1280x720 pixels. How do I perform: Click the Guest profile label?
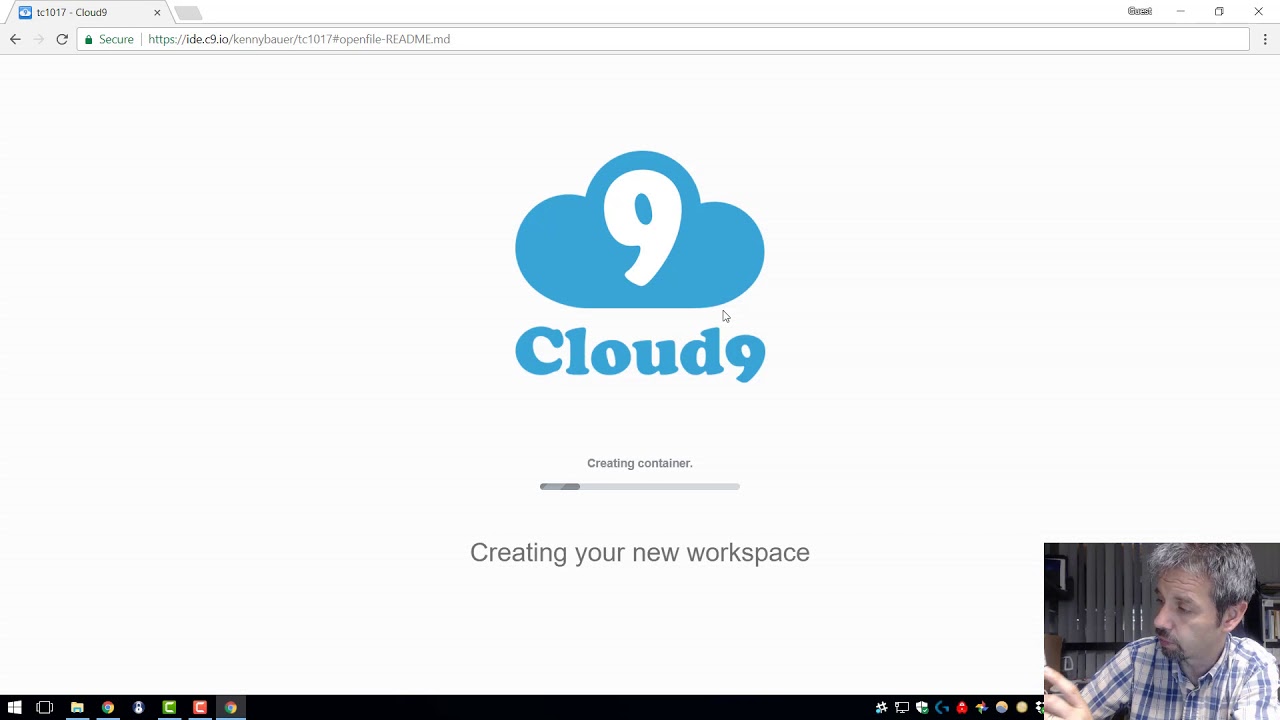[1140, 11]
